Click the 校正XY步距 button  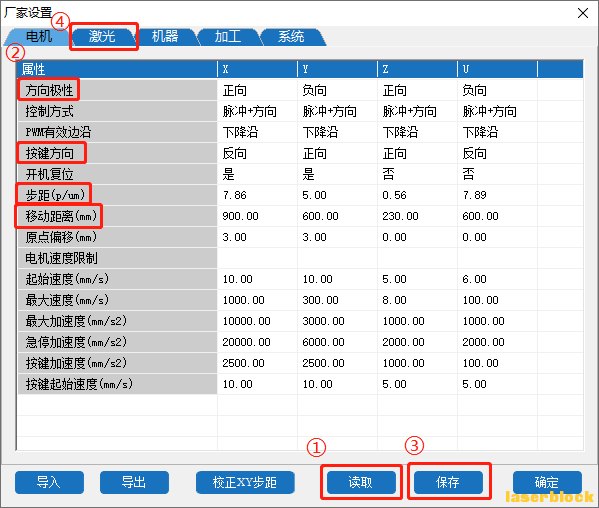pyautogui.click(x=245, y=482)
